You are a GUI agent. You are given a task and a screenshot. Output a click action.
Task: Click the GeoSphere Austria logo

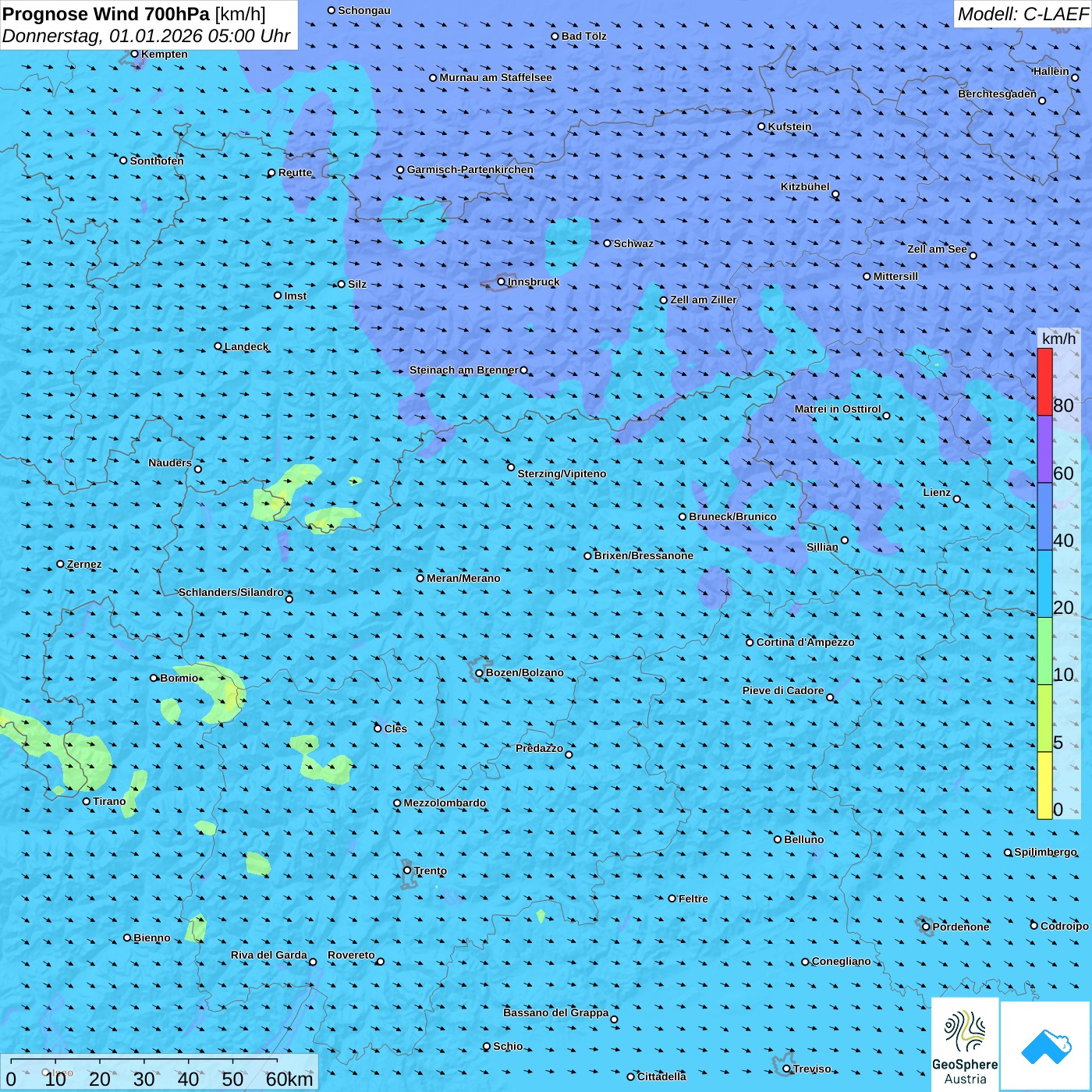965,1044
